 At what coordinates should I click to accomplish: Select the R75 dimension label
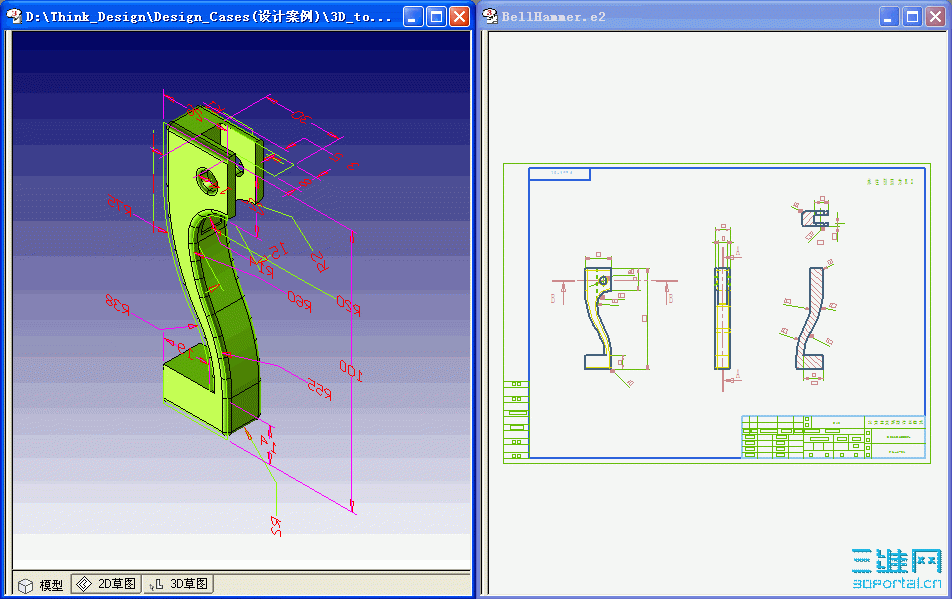(120, 205)
